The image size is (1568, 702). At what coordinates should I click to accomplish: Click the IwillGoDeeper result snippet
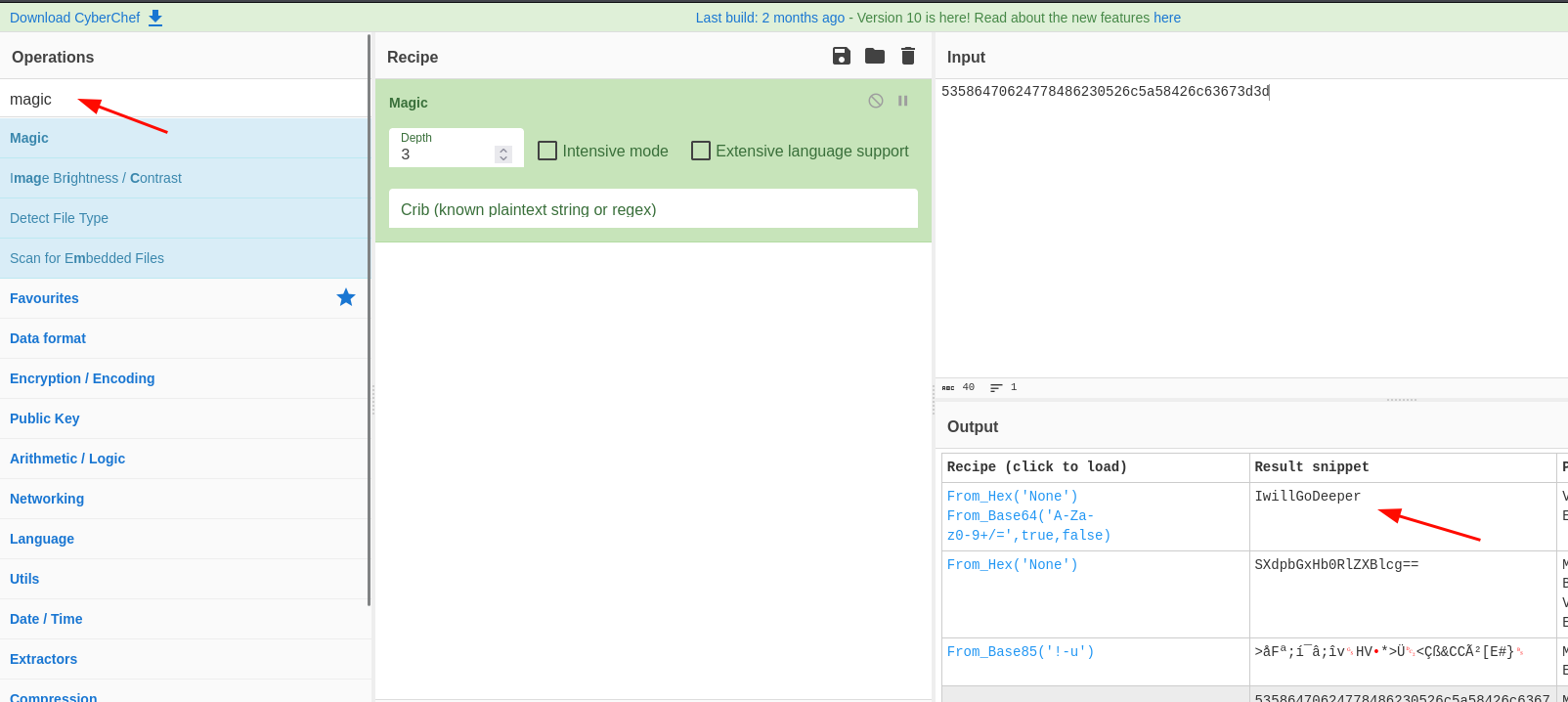[1307, 496]
